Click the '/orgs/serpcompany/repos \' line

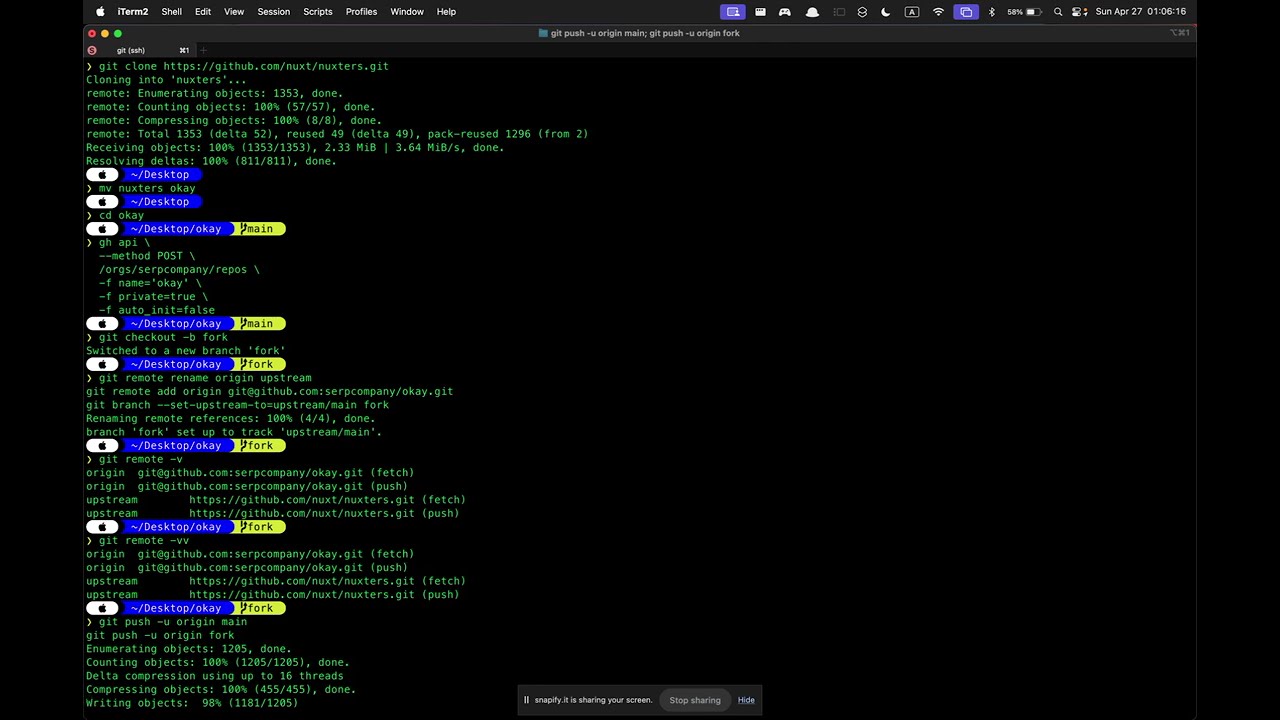coord(179,269)
